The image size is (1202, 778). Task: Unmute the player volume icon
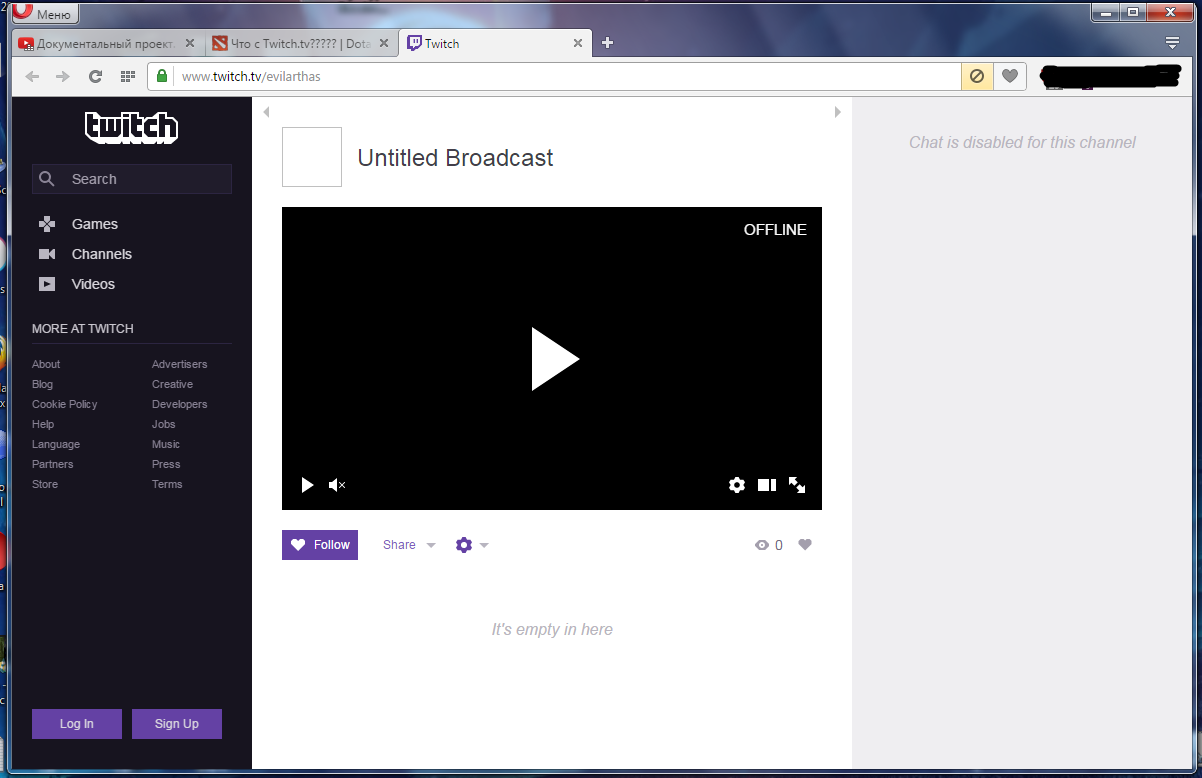click(337, 485)
